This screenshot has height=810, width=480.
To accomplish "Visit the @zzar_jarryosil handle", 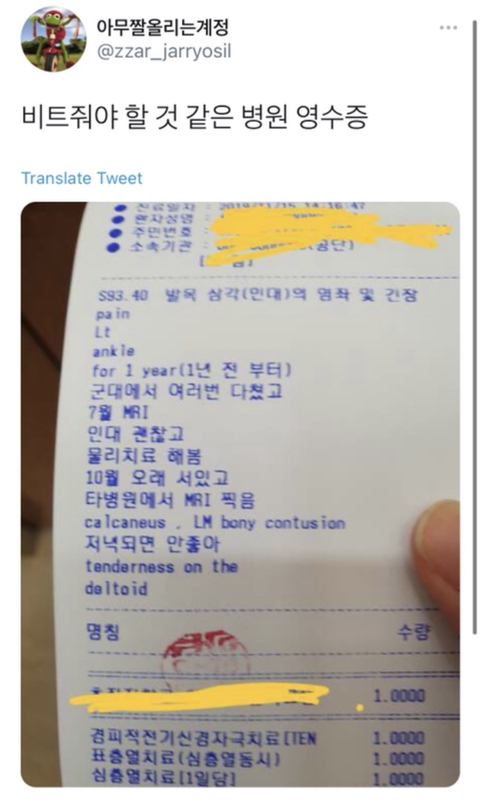I will point(164,52).
